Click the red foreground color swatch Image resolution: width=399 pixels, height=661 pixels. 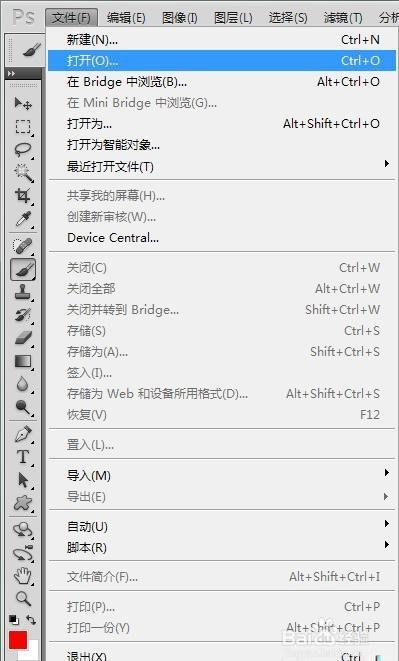tap(18, 641)
